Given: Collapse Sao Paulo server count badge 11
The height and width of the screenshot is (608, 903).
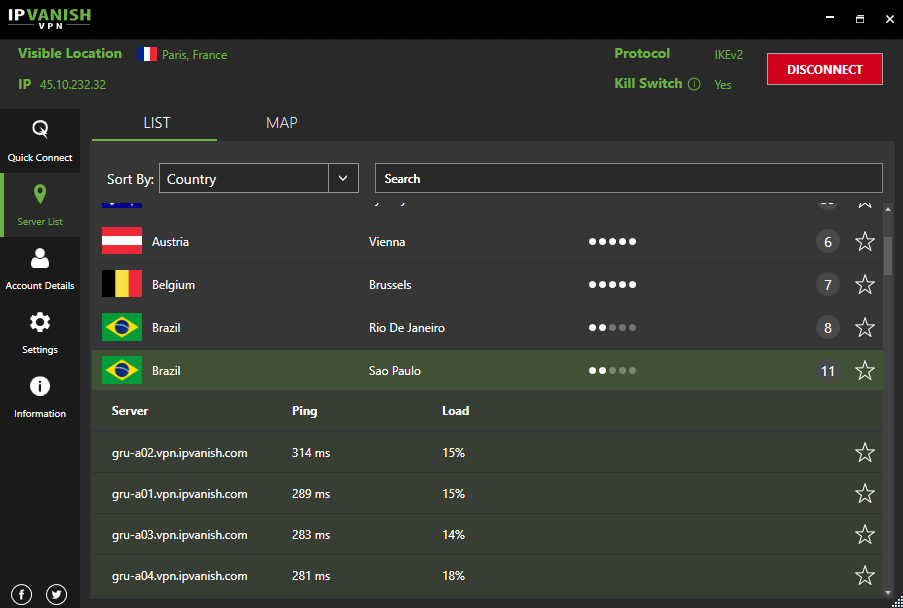Looking at the screenshot, I should pos(828,371).
